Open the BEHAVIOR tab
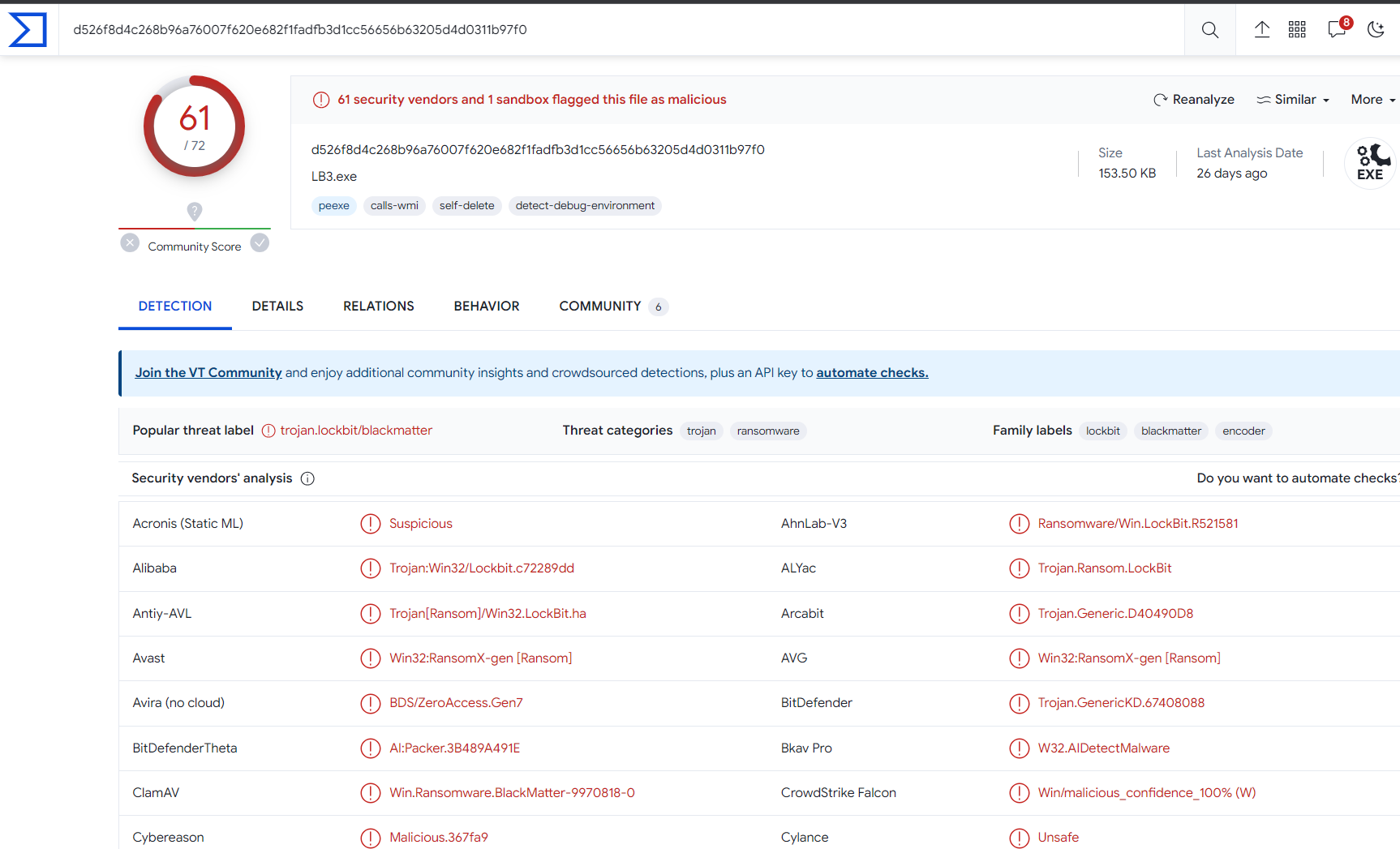The height and width of the screenshot is (849, 1400). pyautogui.click(x=487, y=306)
